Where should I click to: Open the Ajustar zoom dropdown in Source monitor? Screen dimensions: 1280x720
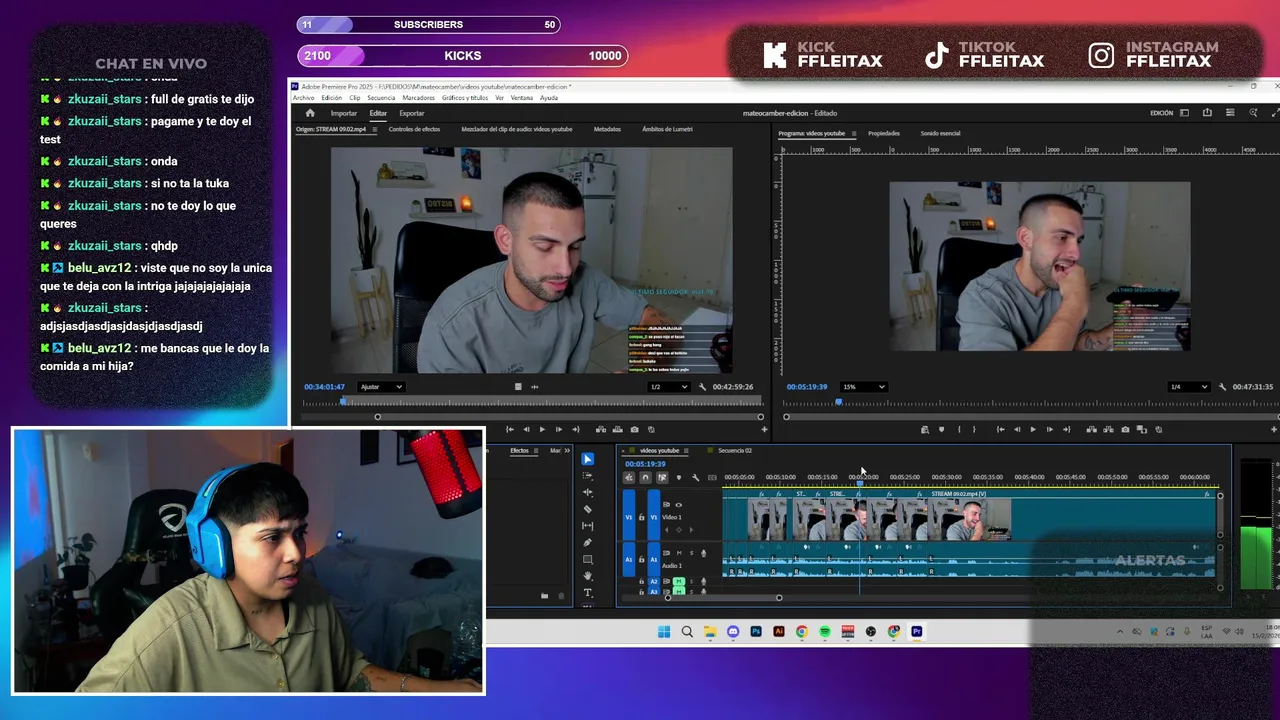click(x=381, y=387)
